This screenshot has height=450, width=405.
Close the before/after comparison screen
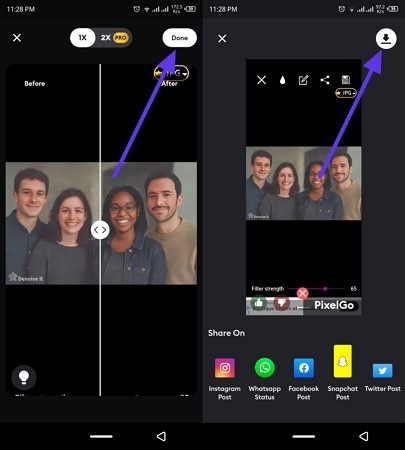click(x=17, y=38)
